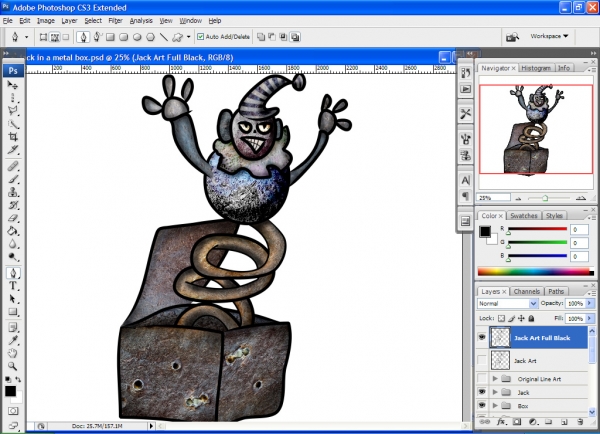Click Add a layer style fx icon
Viewport: 600px width, 434px height.
point(501,422)
